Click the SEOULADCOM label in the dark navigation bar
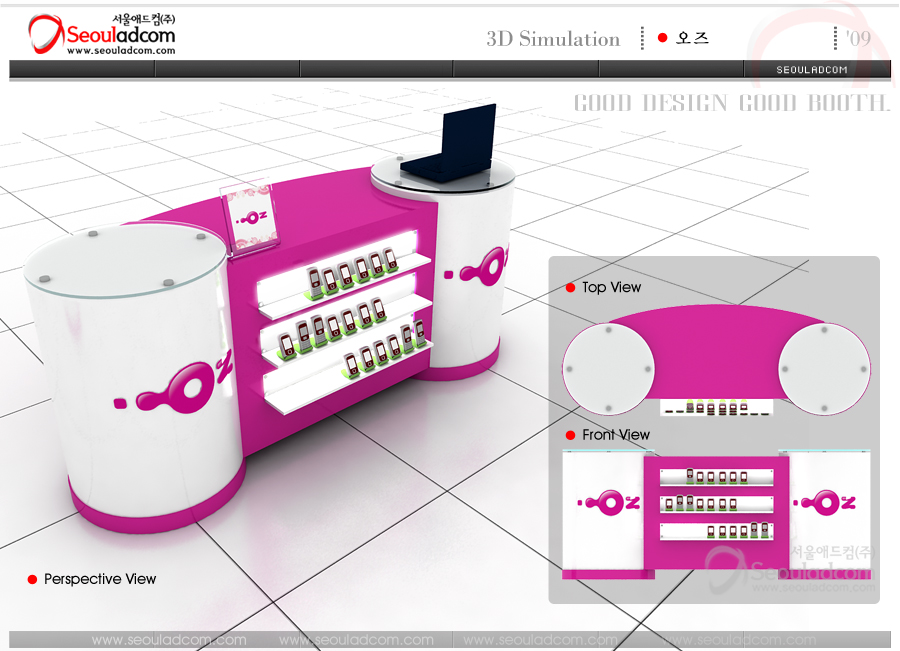Viewport: 900px width, 651px height. click(x=812, y=70)
